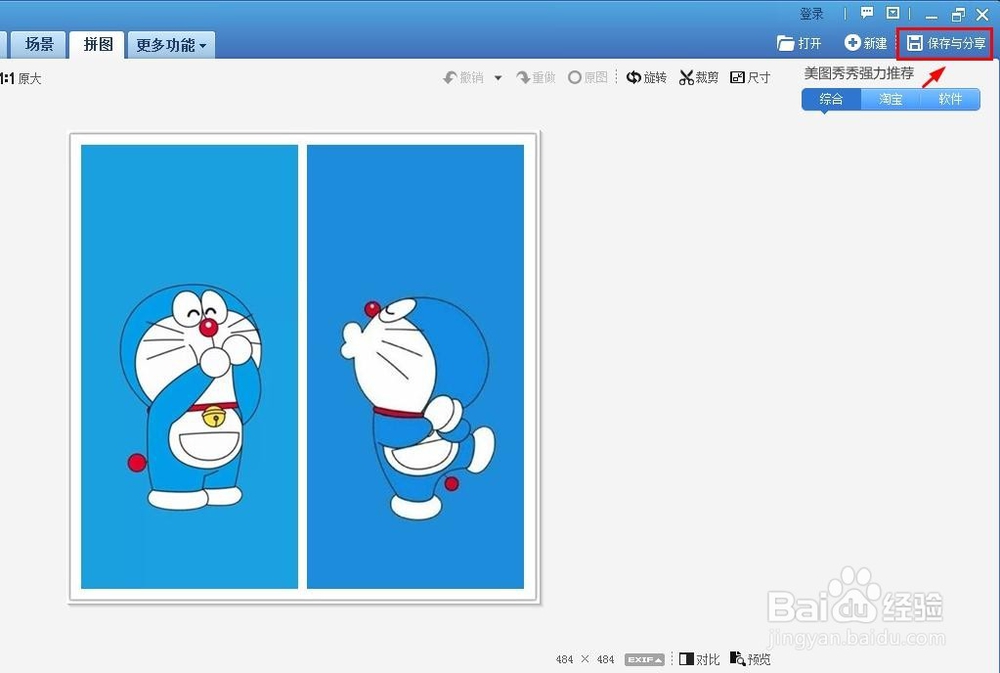Restore the original image with 原图
This screenshot has height=673, width=1000.
[587, 77]
